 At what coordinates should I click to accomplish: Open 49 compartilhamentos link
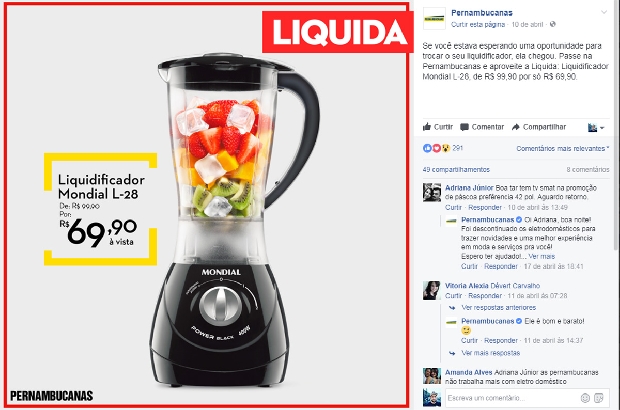click(x=456, y=170)
